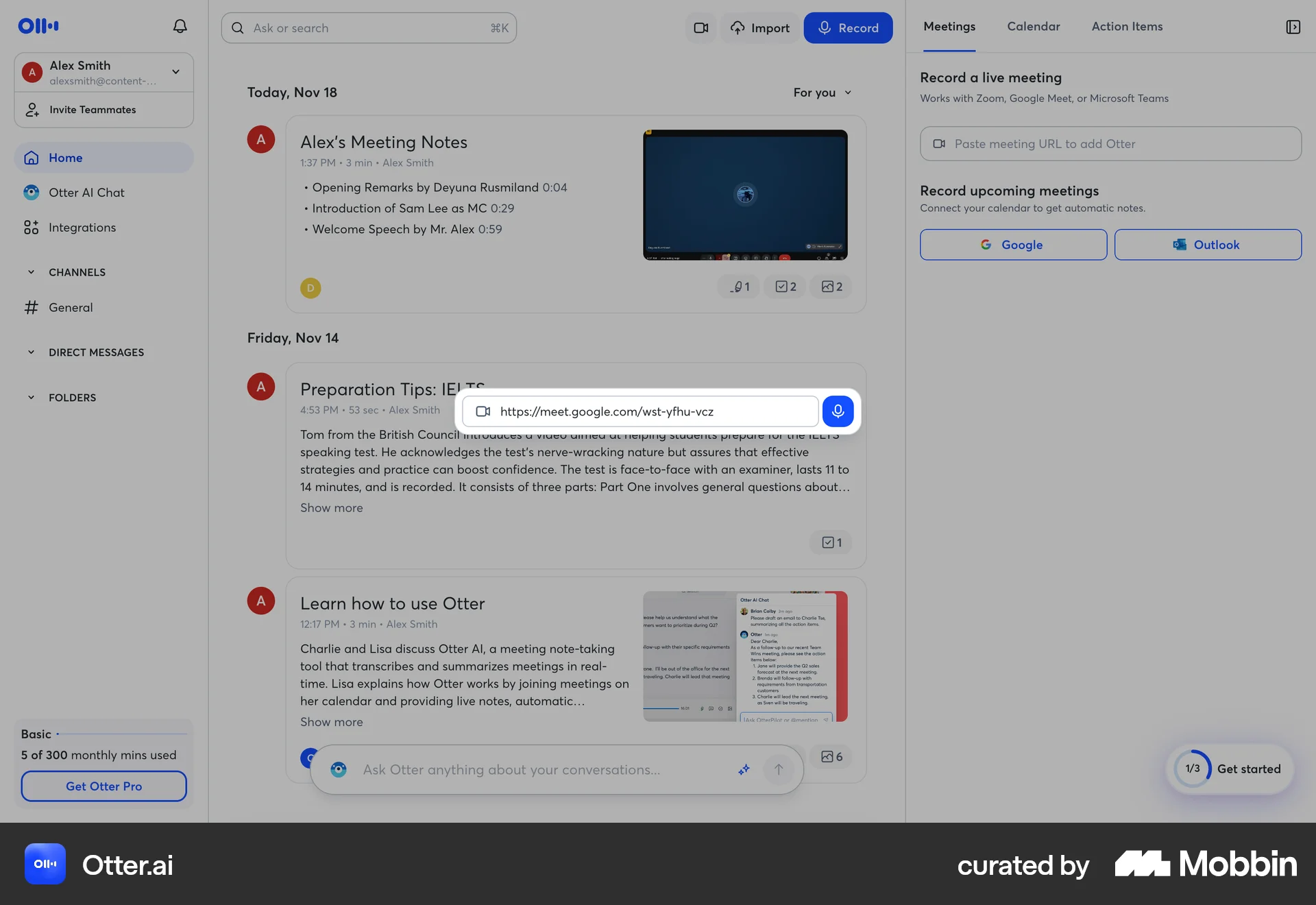Viewport: 1316px width, 905px height.
Task: Click the Basic plan usage progress bar
Action: [x=122, y=734]
